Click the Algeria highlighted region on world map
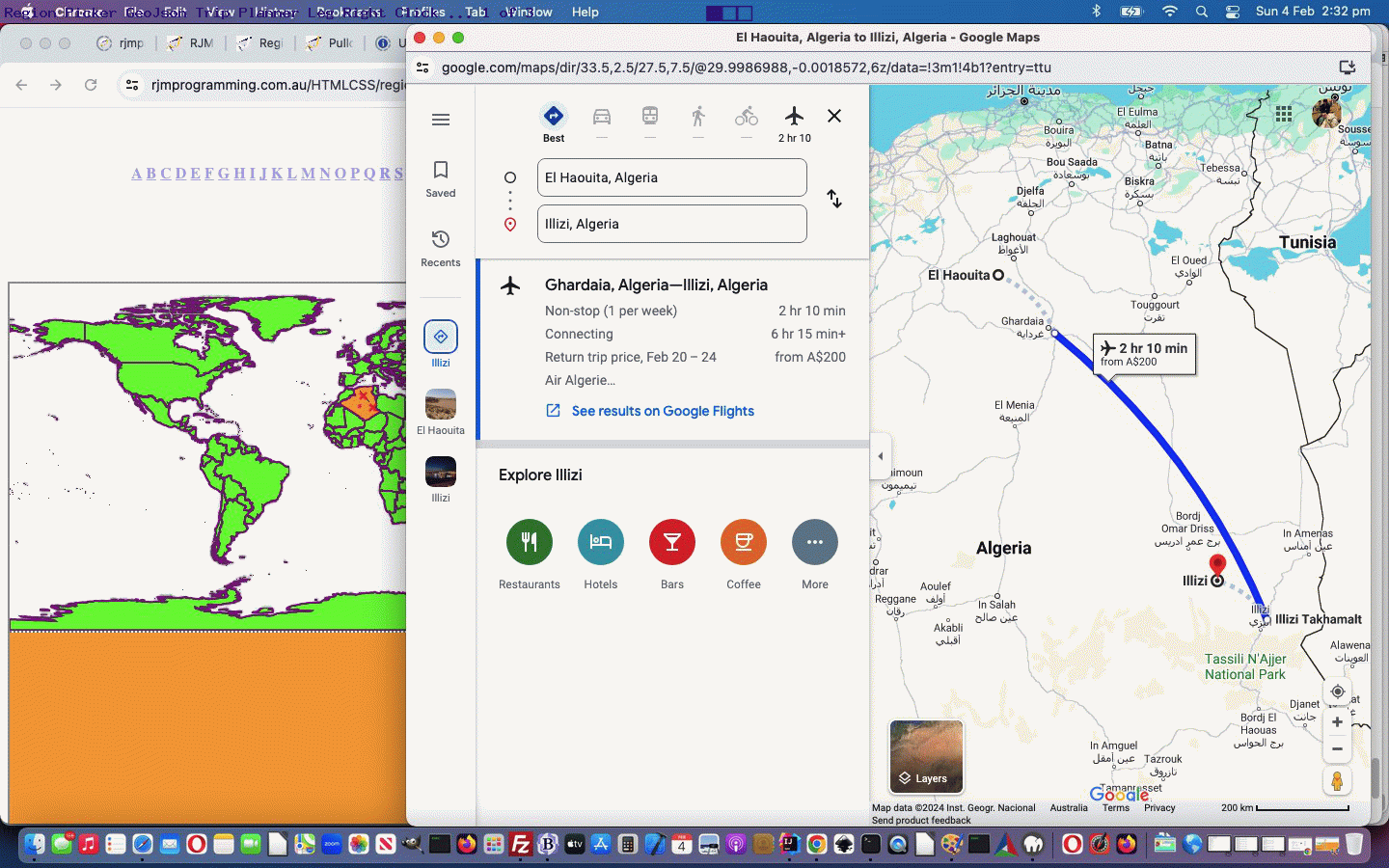Viewport: 1389px width, 868px height. [x=363, y=402]
